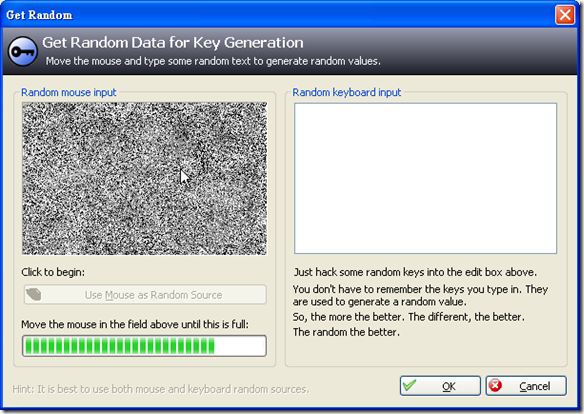Confirm with the OK button

[x=440, y=386]
